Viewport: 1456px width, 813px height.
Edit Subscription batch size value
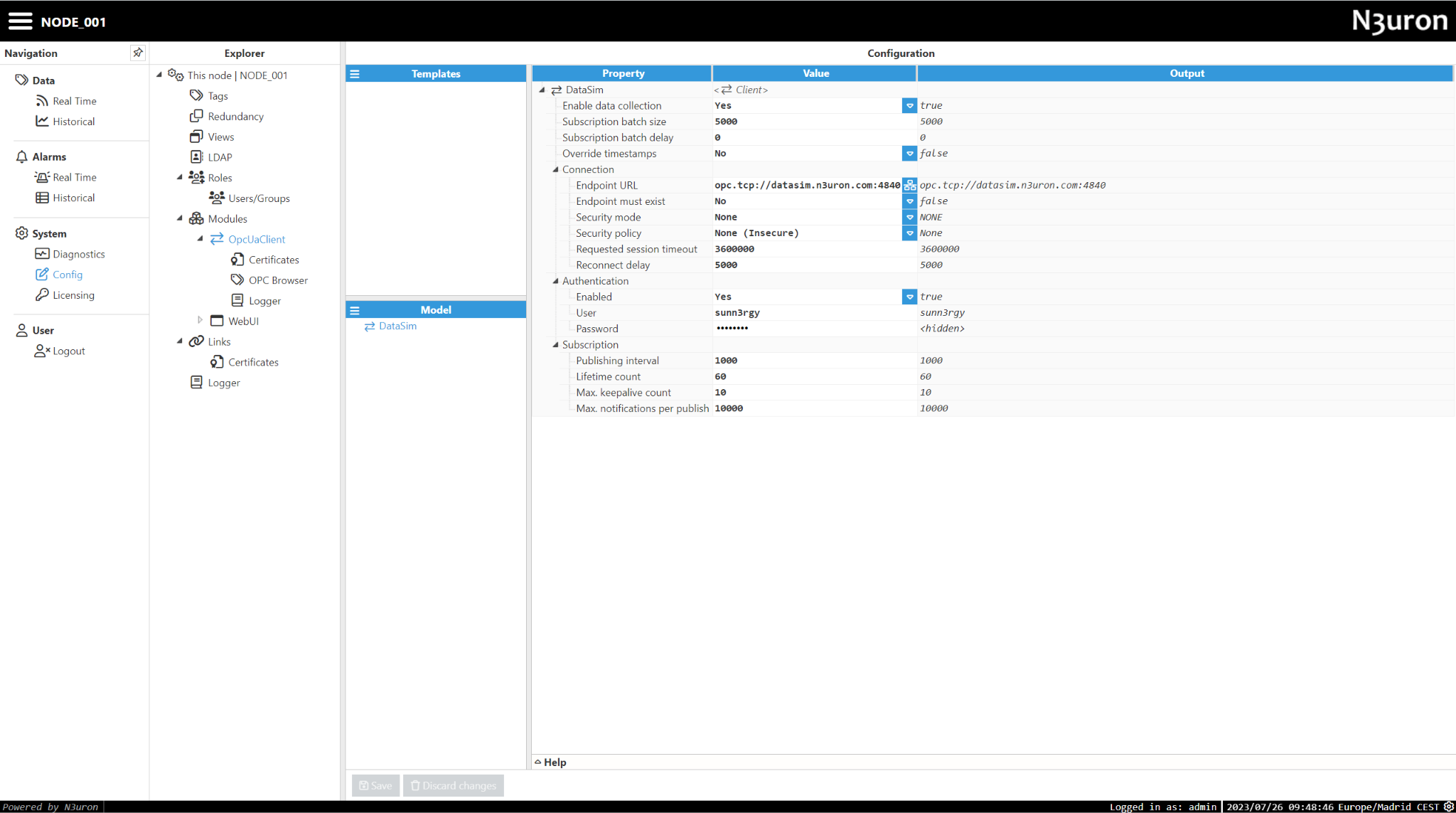pos(814,122)
